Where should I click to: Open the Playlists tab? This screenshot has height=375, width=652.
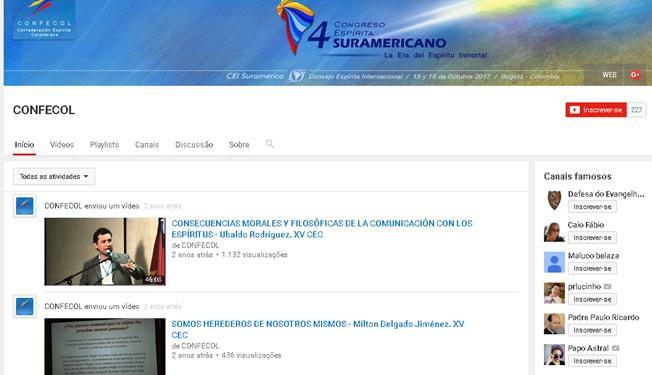click(104, 145)
